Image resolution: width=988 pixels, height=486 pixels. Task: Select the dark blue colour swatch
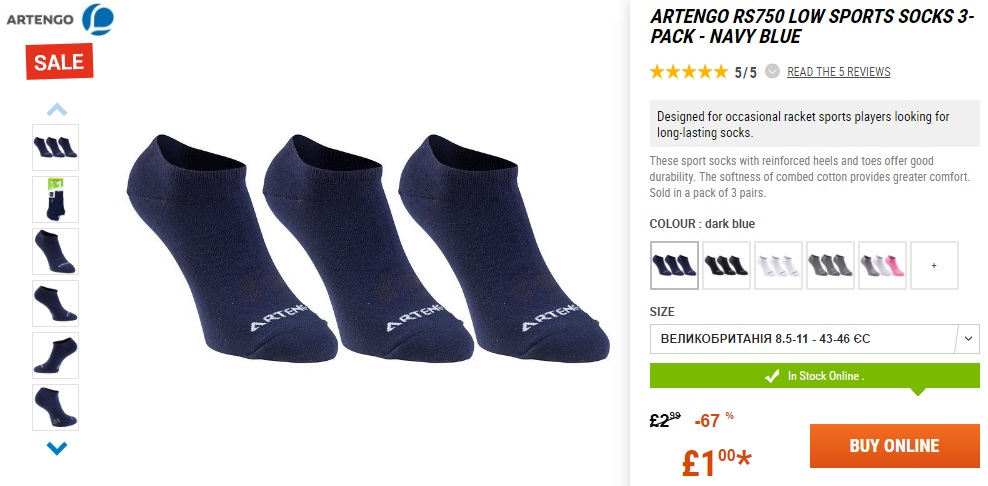click(x=674, y=266)
